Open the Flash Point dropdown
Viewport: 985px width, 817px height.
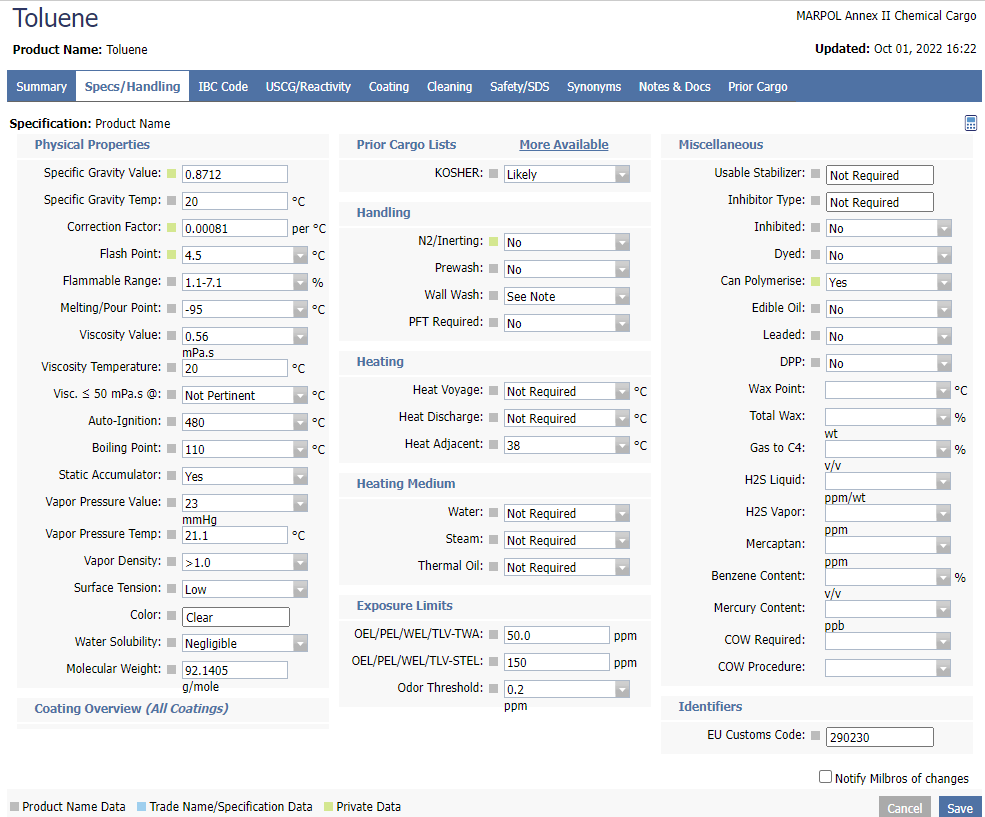pyautogui.click(x=300, y=256)
